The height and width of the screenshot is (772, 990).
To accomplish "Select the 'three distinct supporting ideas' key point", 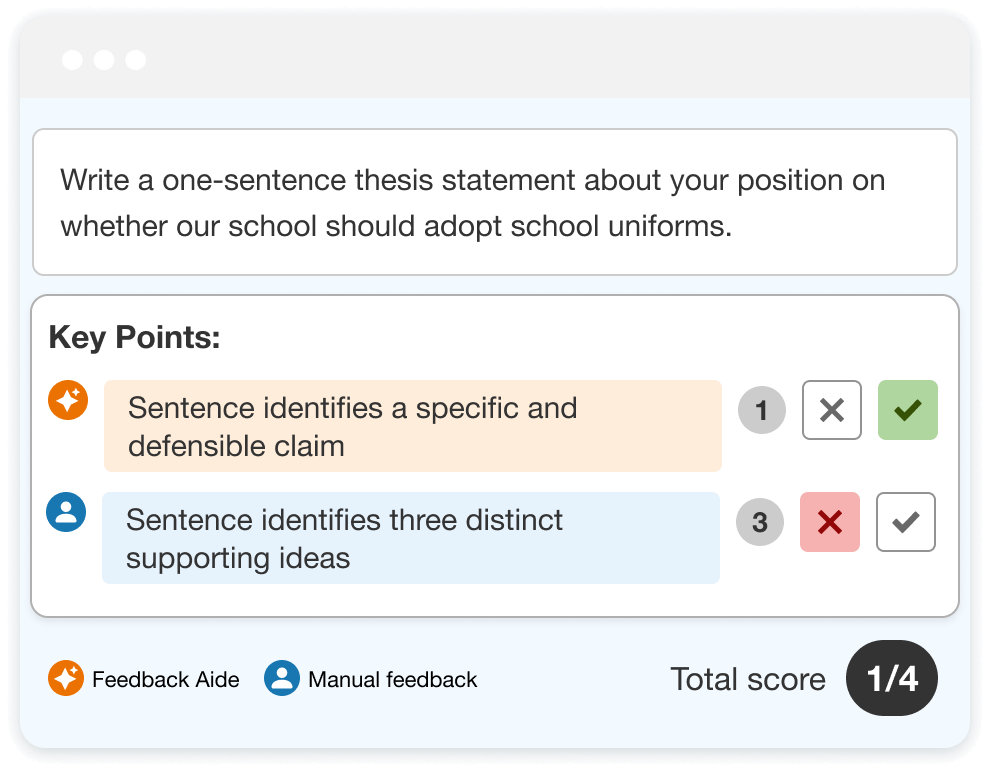I will (411, 538).
